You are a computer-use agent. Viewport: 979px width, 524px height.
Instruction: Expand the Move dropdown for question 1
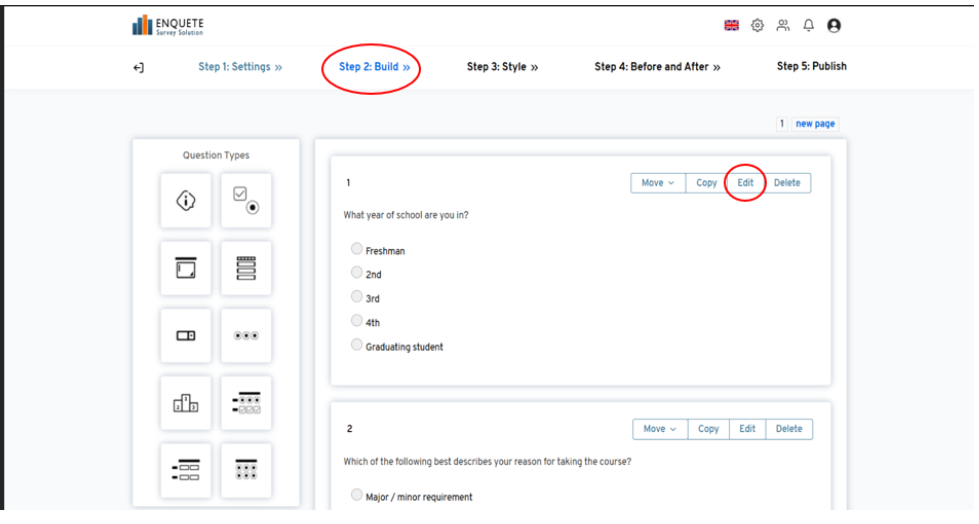[x=658, y=183]
